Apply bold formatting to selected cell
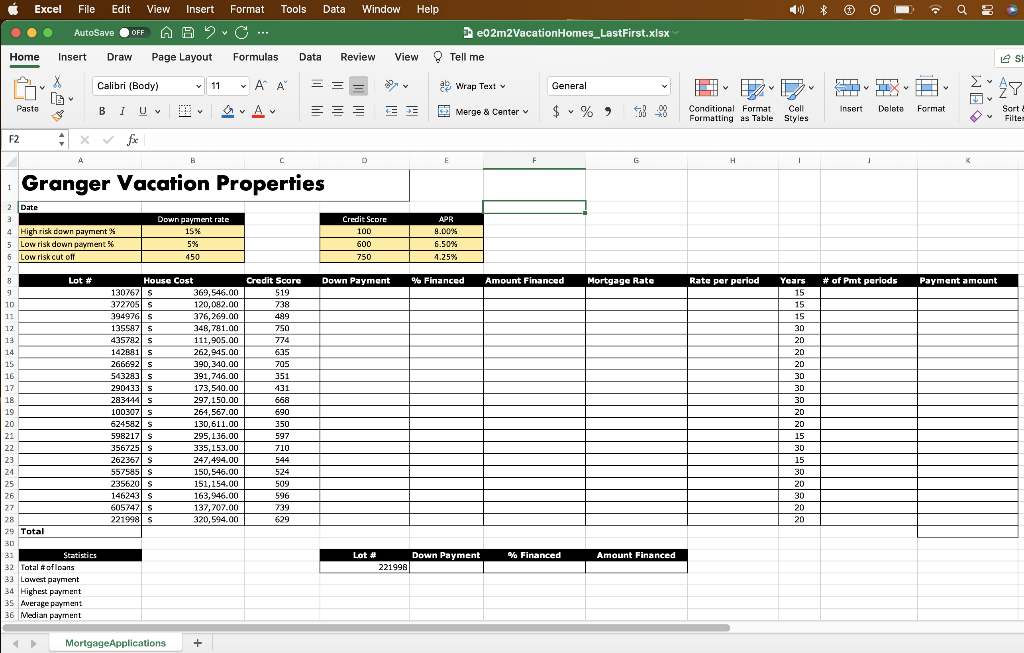This screenshot has height=653, width=1024. (x=102, y=108)
